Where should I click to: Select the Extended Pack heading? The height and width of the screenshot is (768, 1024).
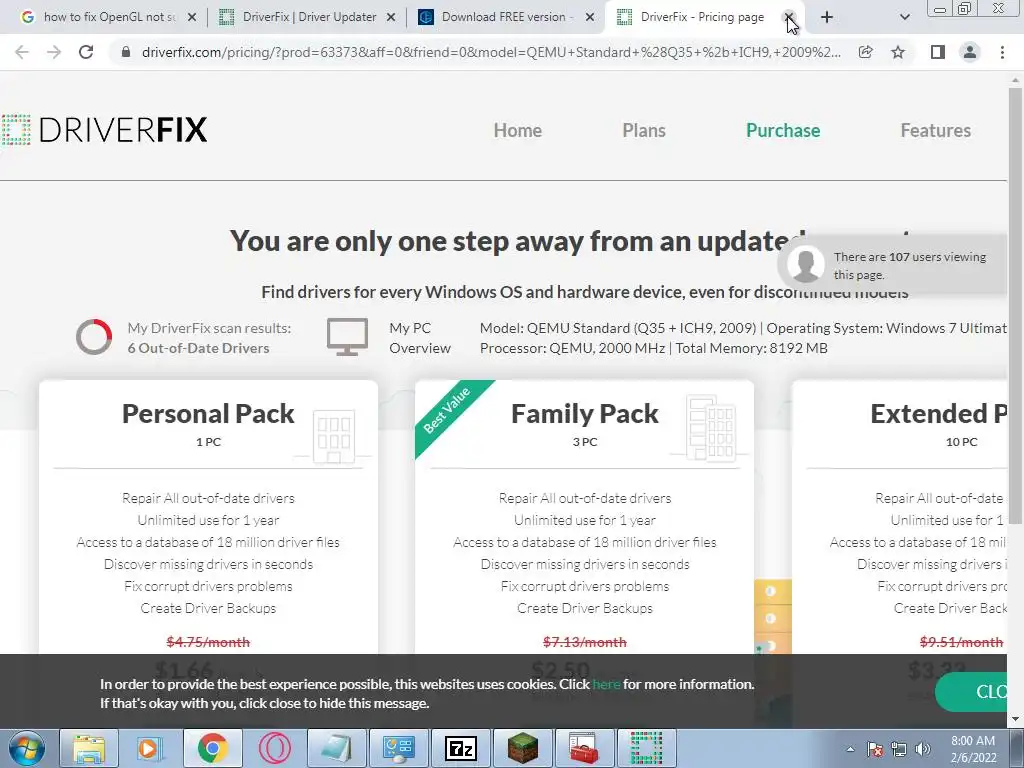tap(938, 413)
